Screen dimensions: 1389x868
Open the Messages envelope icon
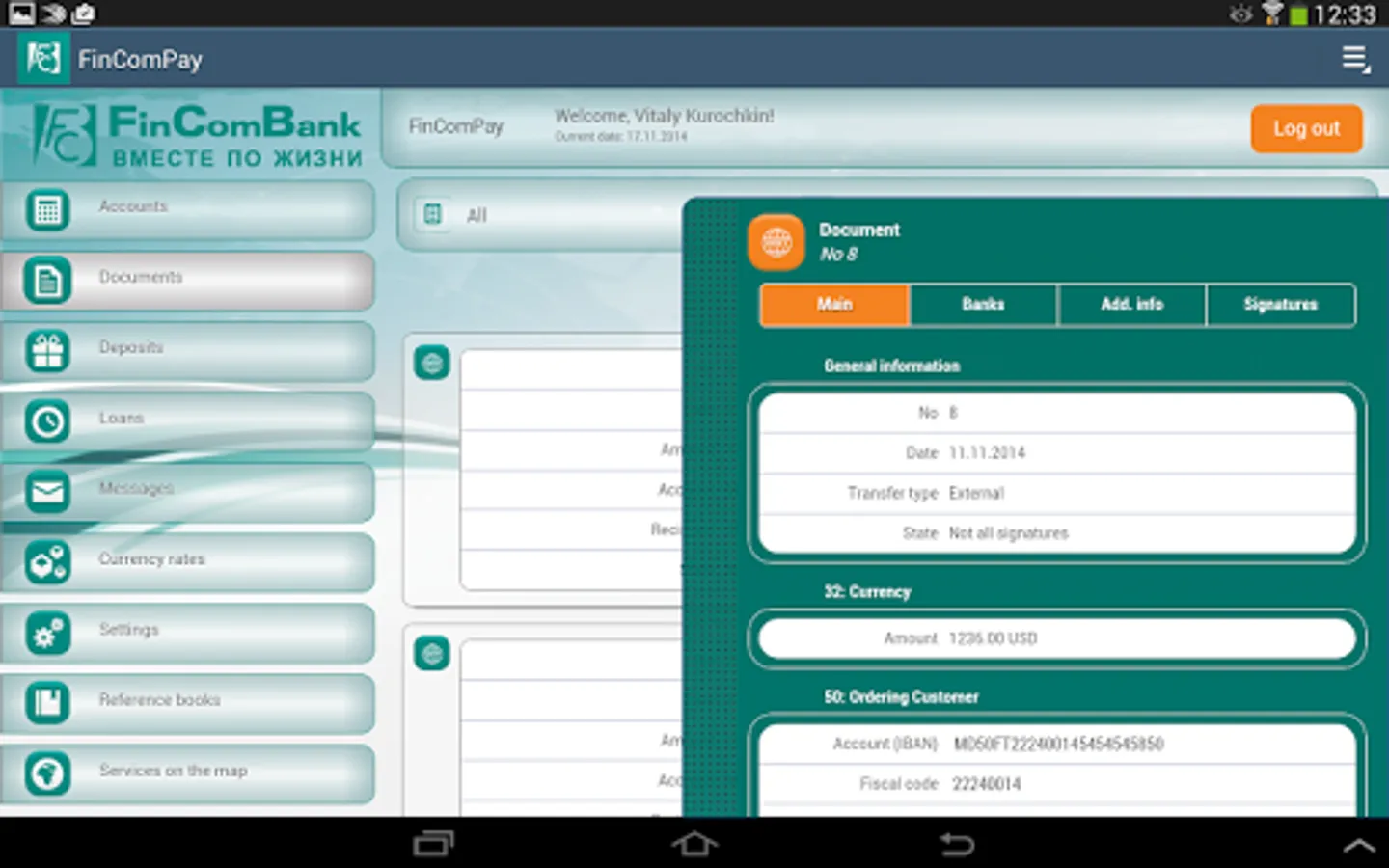[x=47, y=492]
